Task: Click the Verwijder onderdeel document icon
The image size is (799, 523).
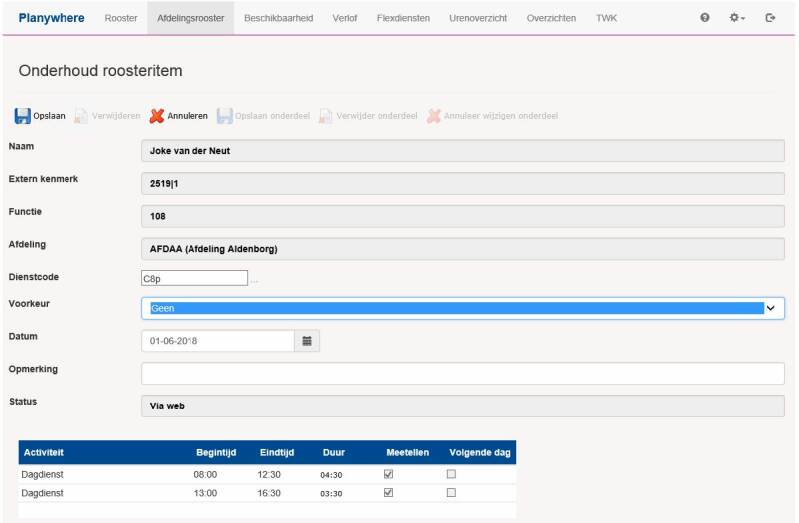Action: pyautogui.click(x=325, y=116)
